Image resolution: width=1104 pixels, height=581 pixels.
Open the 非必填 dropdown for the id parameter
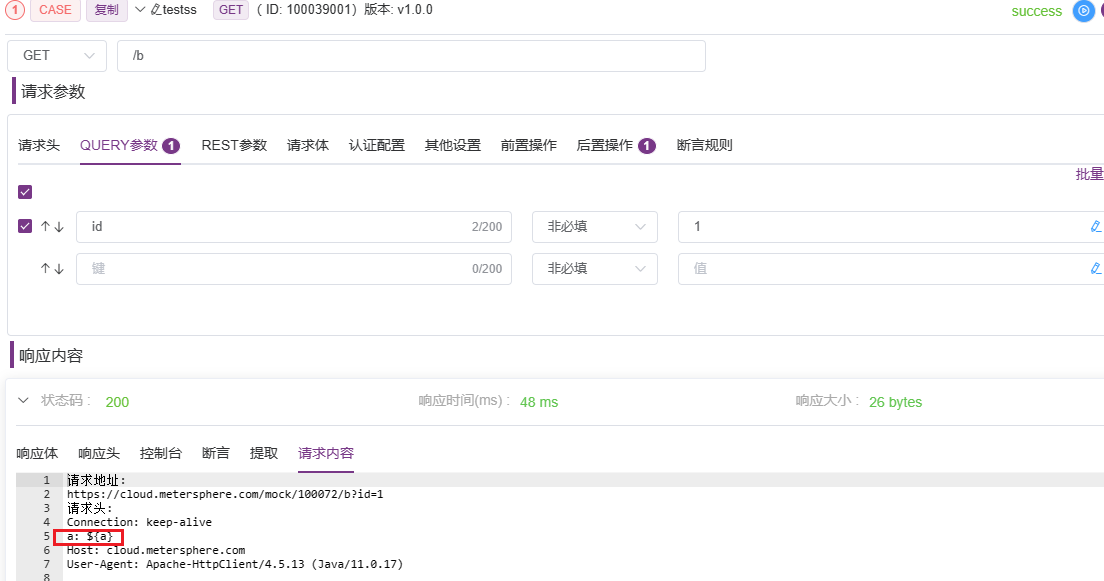594,226
